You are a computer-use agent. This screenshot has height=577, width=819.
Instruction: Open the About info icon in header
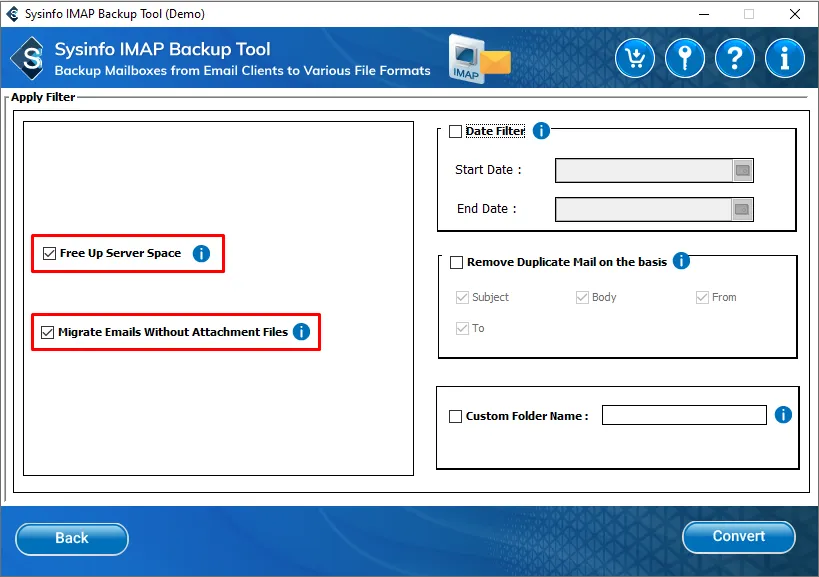click(785, 58)
